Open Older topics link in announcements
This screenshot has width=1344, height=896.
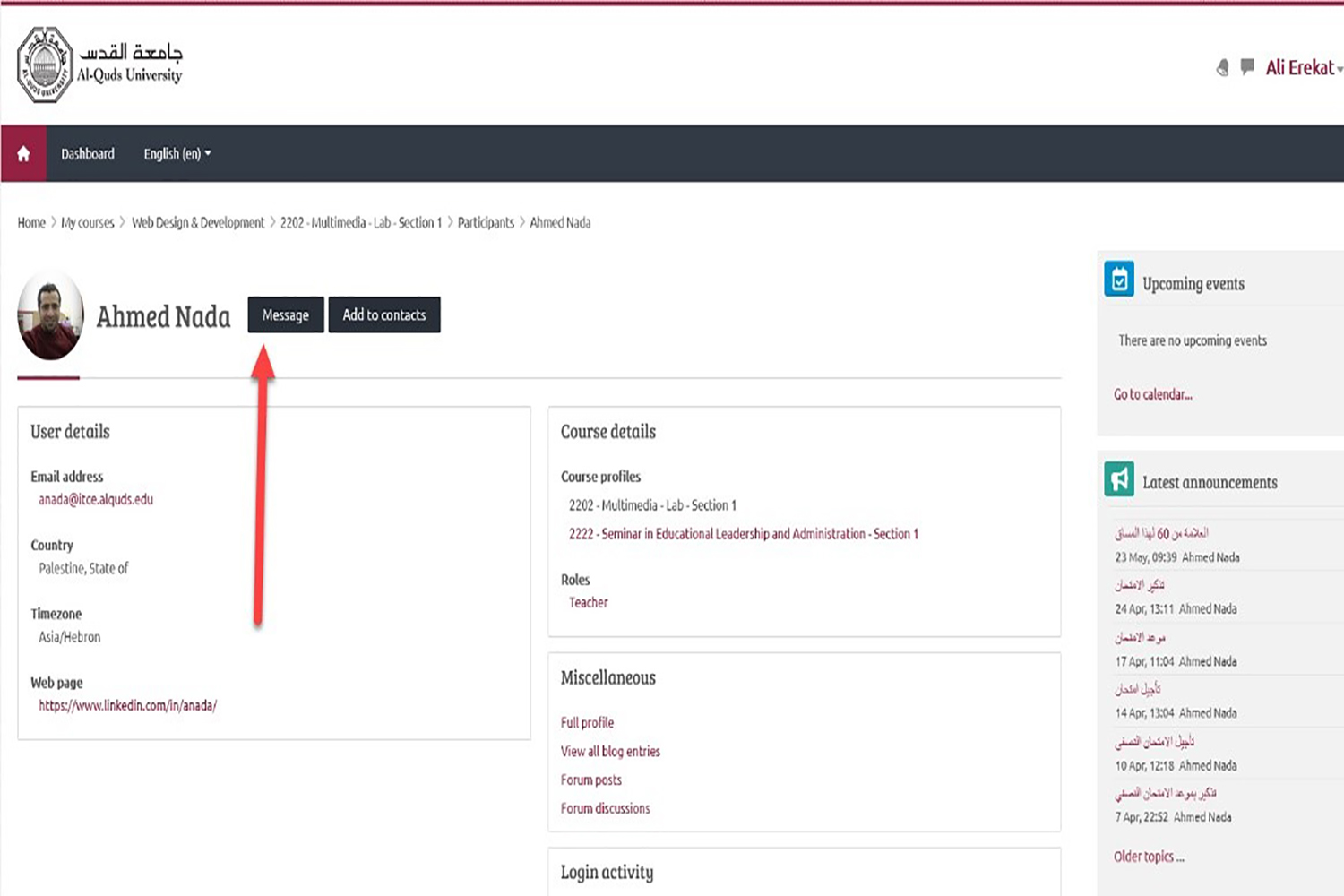point(1149,857)
